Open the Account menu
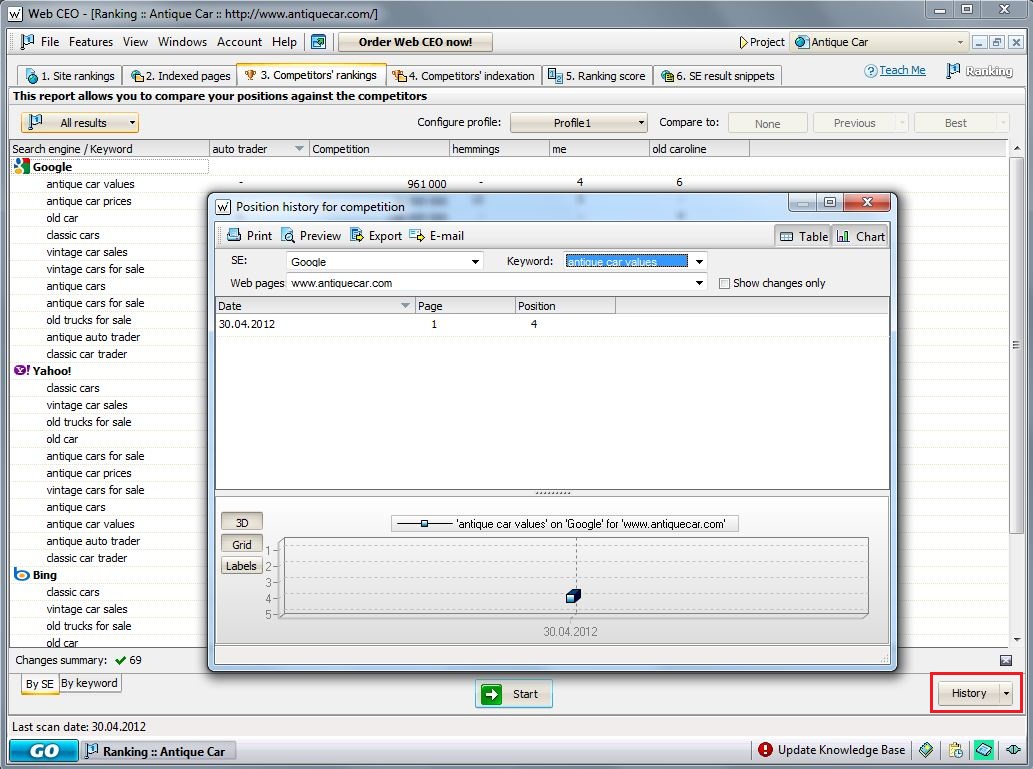 coord(239,42)
